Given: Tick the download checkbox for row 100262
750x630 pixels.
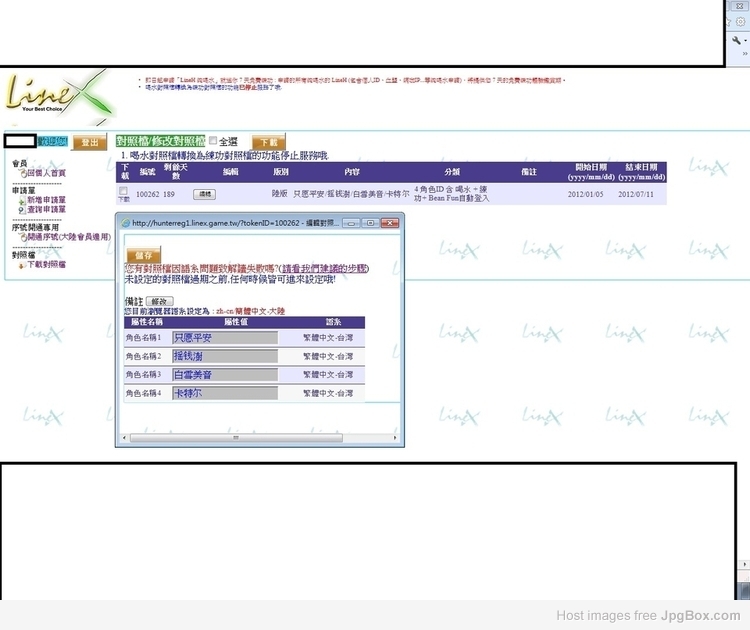Looking at the screenshot, I should (x=123, y=191).
